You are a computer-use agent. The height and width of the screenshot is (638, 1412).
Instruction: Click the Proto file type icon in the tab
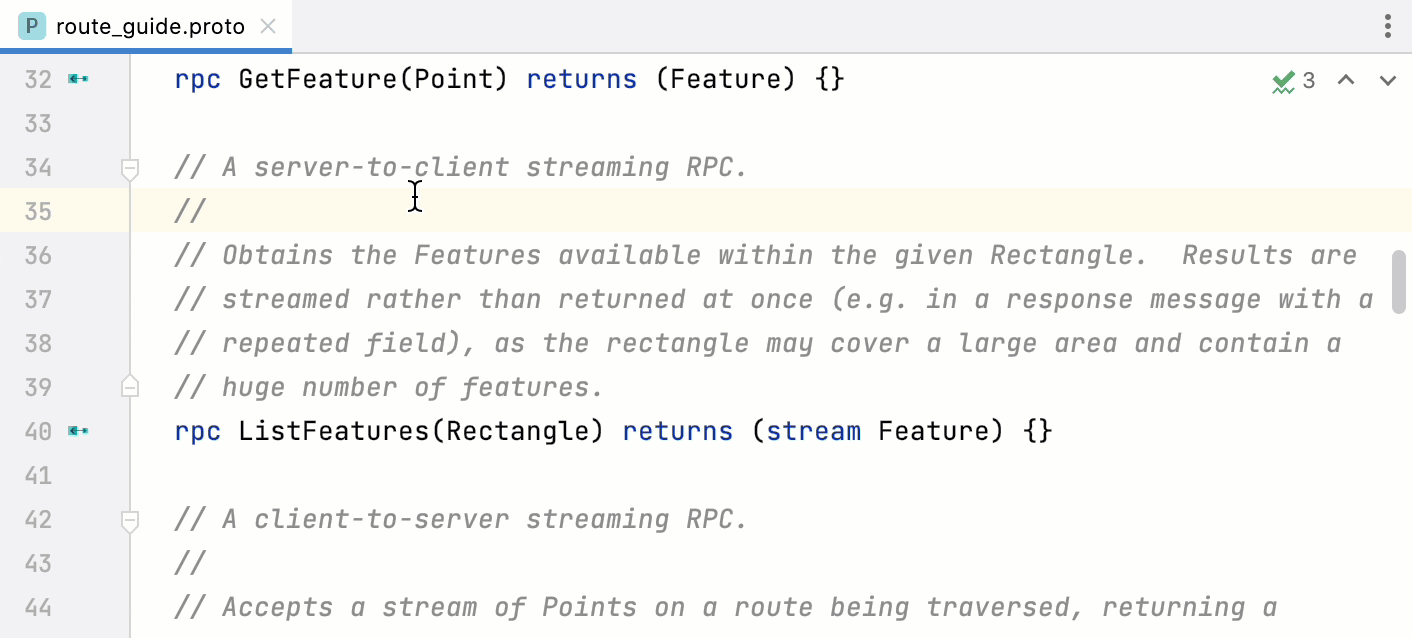click(x=32, y=26)
